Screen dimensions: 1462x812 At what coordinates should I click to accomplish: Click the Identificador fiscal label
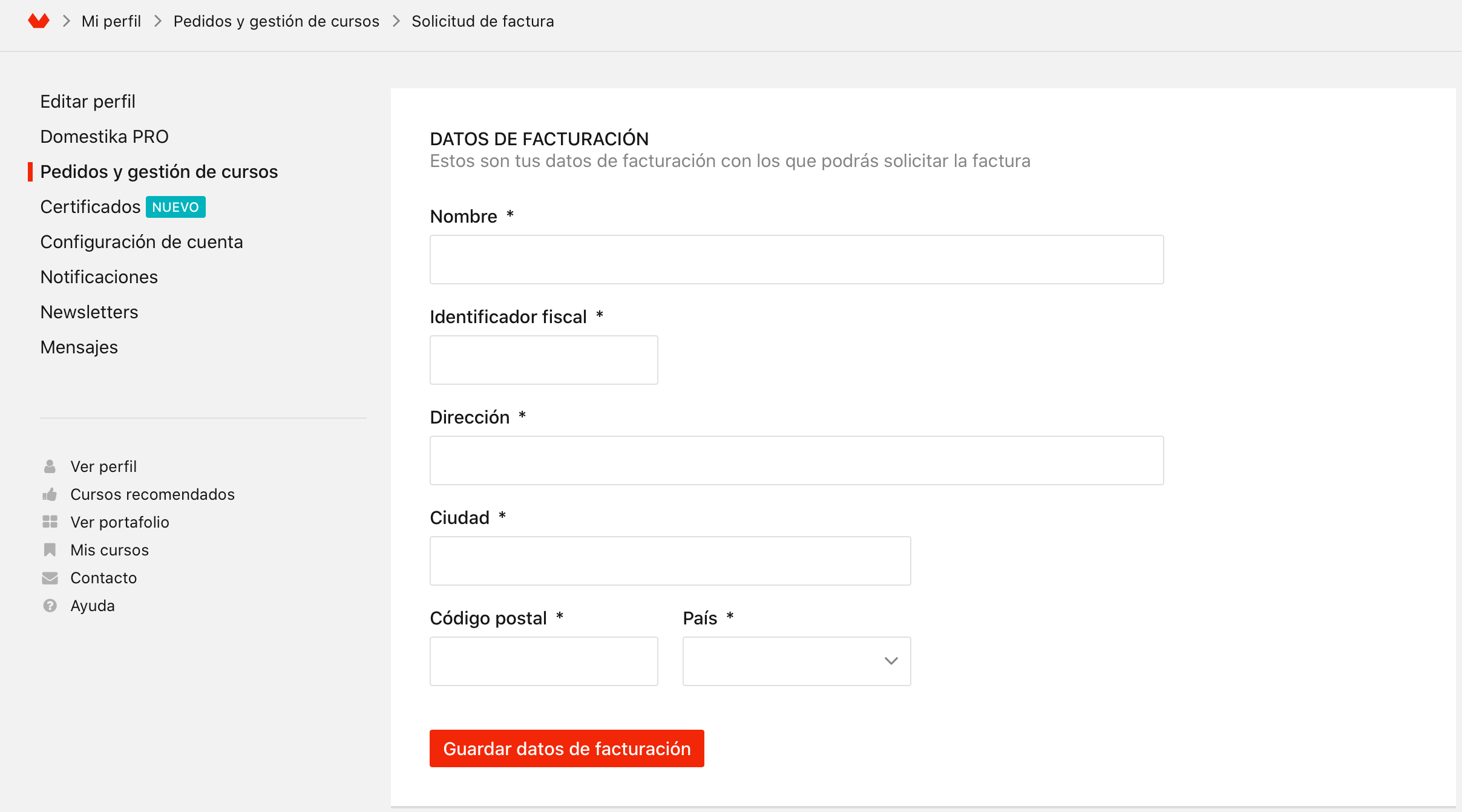click(508, 317)
